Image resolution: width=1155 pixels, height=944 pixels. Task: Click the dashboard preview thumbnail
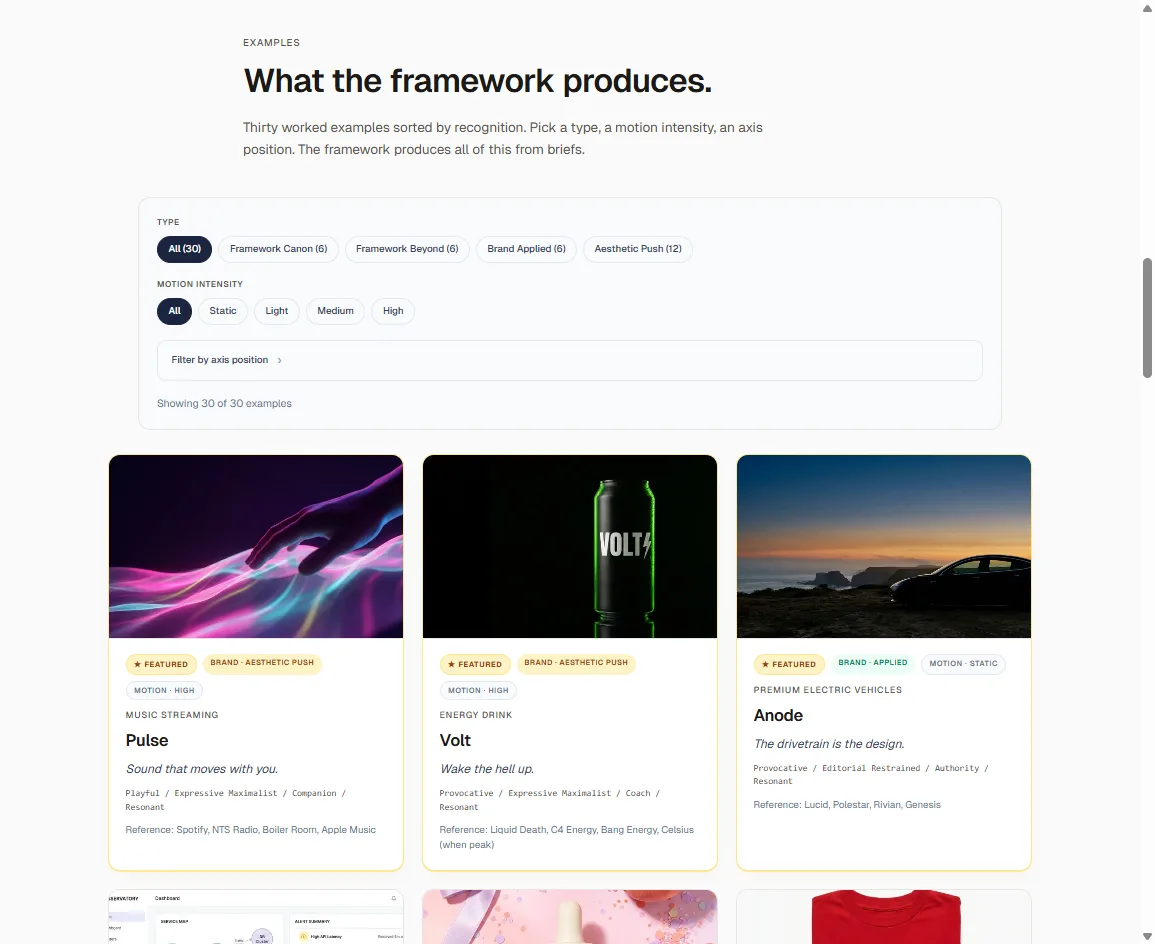[x=256, y=917]
